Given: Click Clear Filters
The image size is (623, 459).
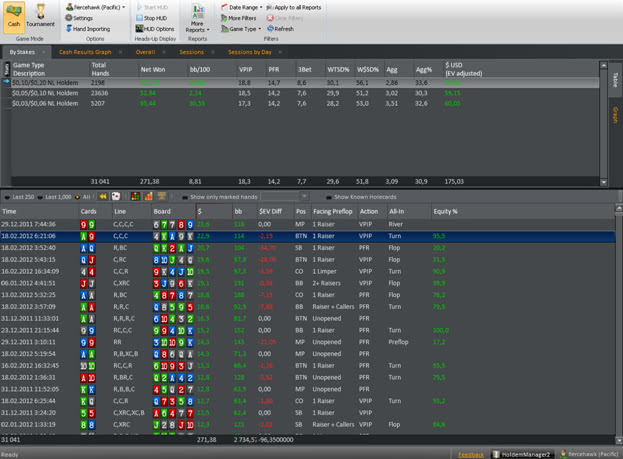Looking at the screenshot, I should coord(285,18).
